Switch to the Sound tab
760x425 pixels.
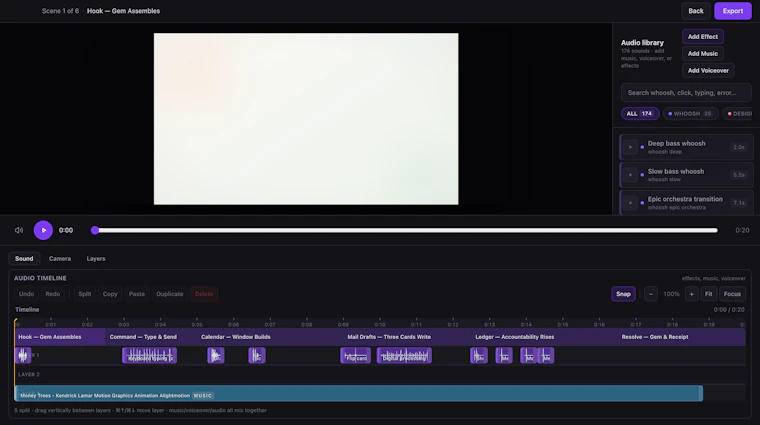[24, 258]
